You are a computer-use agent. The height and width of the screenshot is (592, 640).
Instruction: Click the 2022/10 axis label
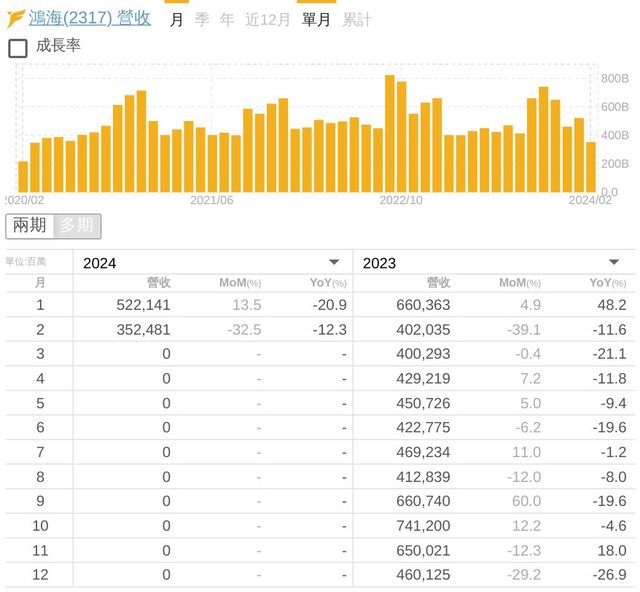[x=401, y=200]
